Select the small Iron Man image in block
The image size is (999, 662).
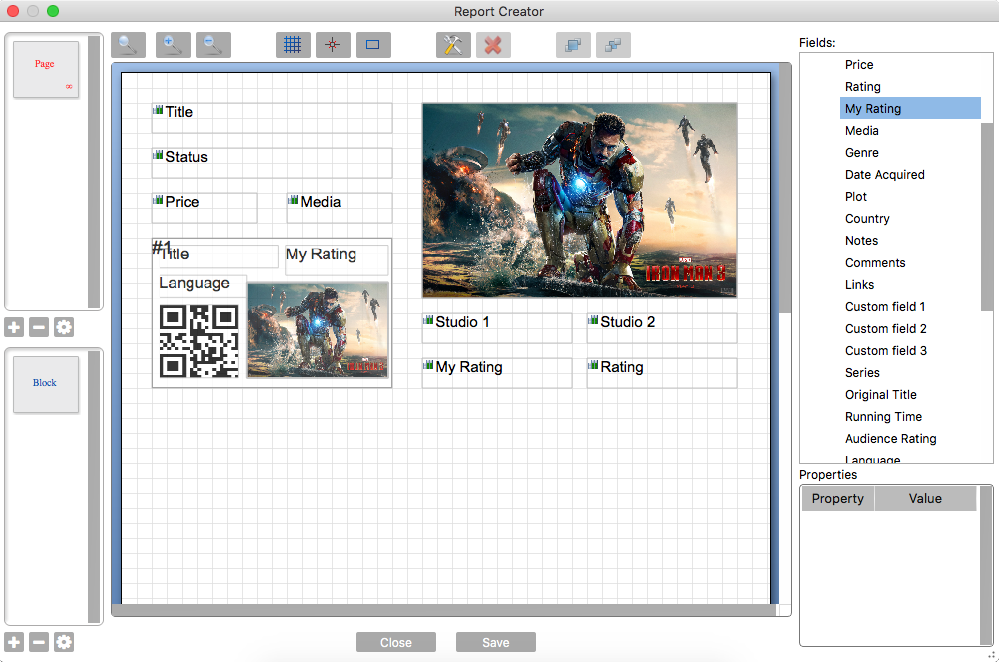[x=318, y=330]
